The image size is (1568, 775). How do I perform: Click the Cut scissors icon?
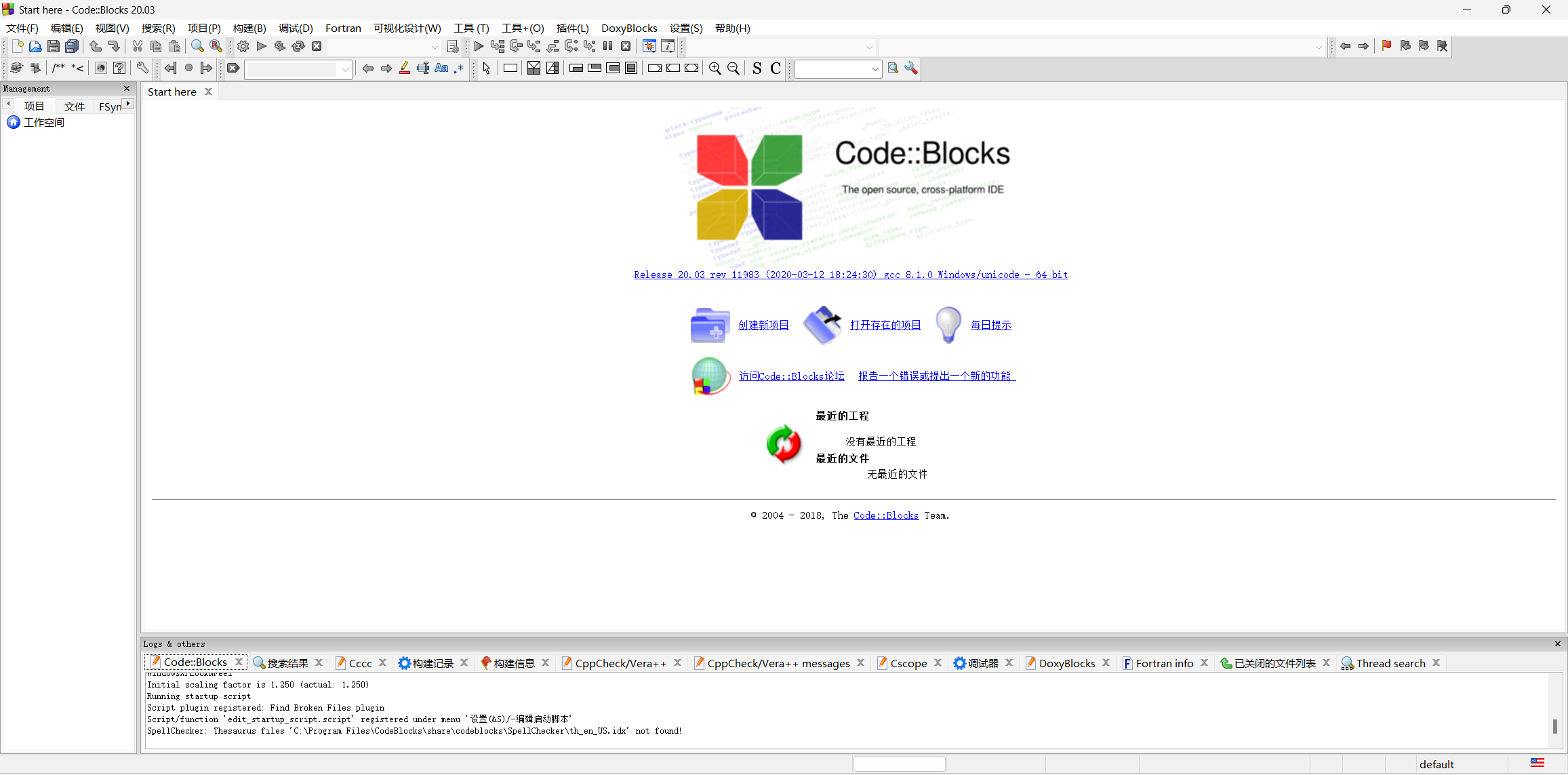pyautogui.click(x=138, y=46)
